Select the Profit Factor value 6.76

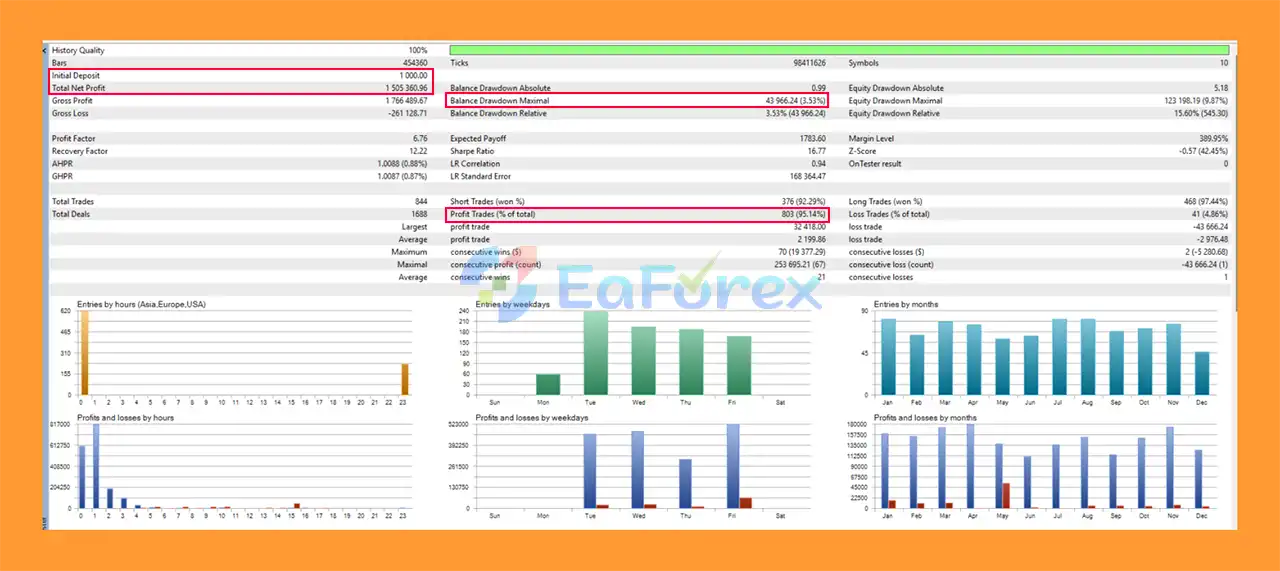(420, 138)
